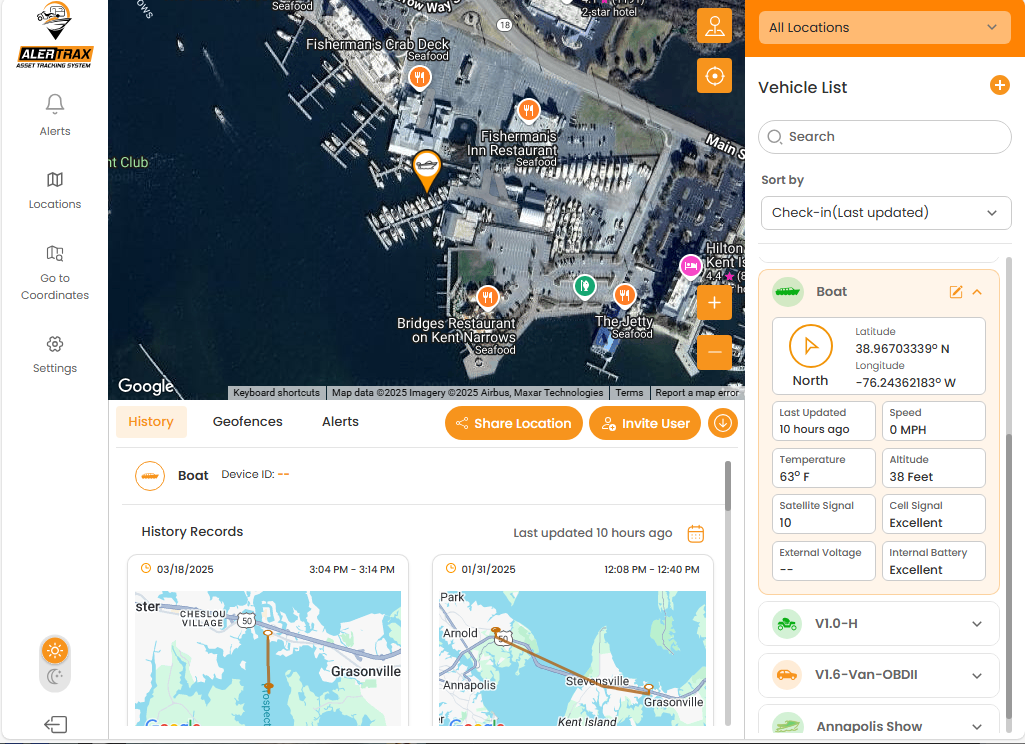Viewport: 1025px width, 744px height.
Task: Switch to light mode sun toggle
Action: tap(55, 651)
